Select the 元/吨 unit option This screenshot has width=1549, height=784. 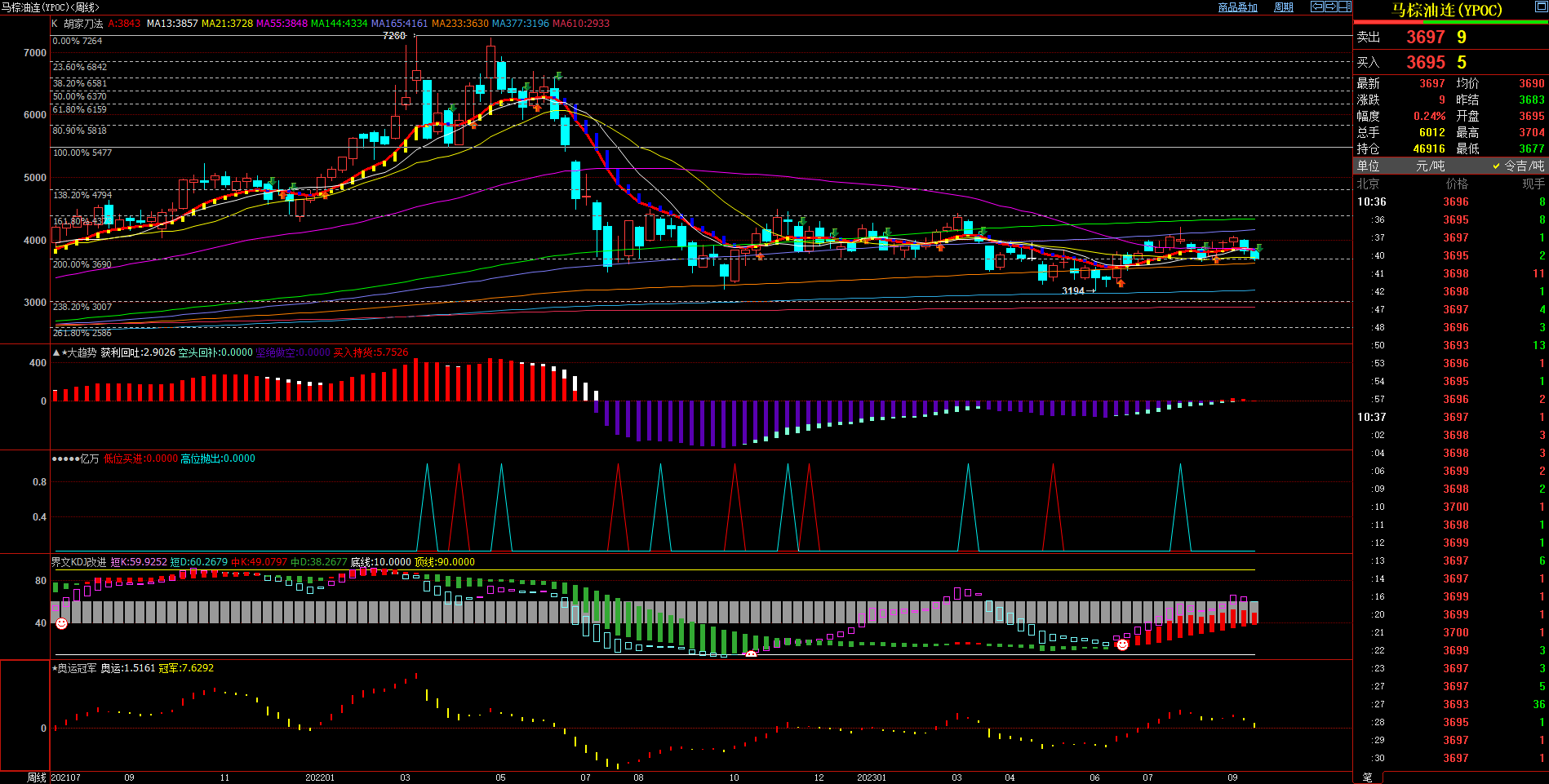1430,166
